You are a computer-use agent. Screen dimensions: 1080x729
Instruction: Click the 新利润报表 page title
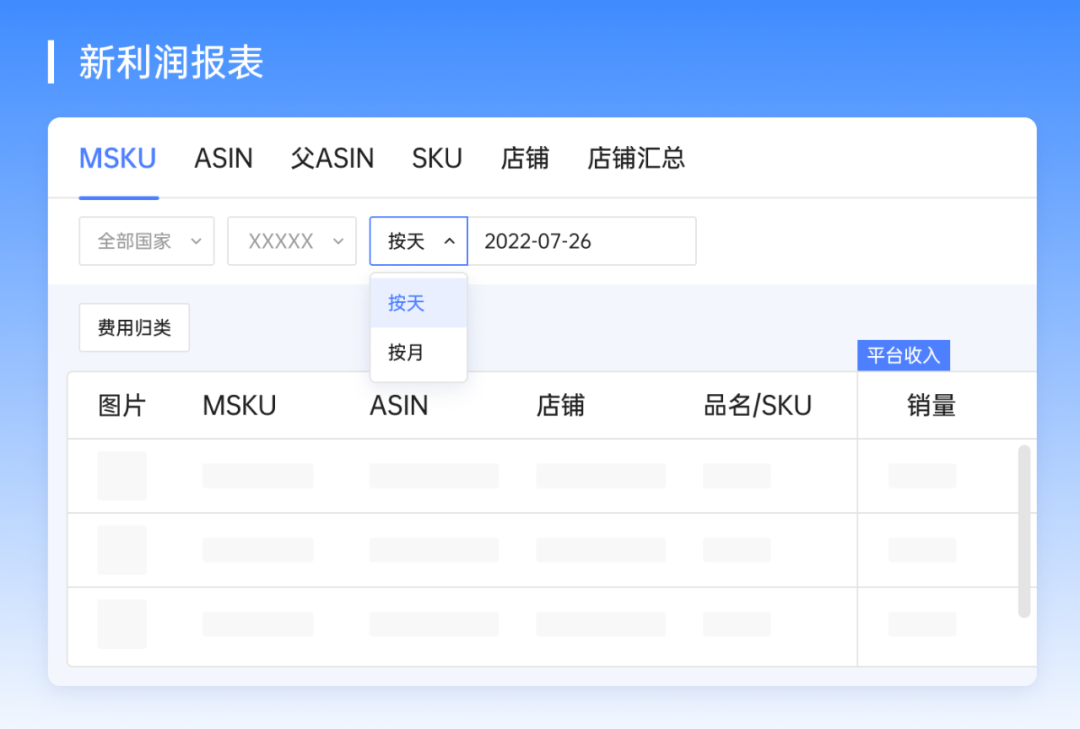(x=171, y=62)
